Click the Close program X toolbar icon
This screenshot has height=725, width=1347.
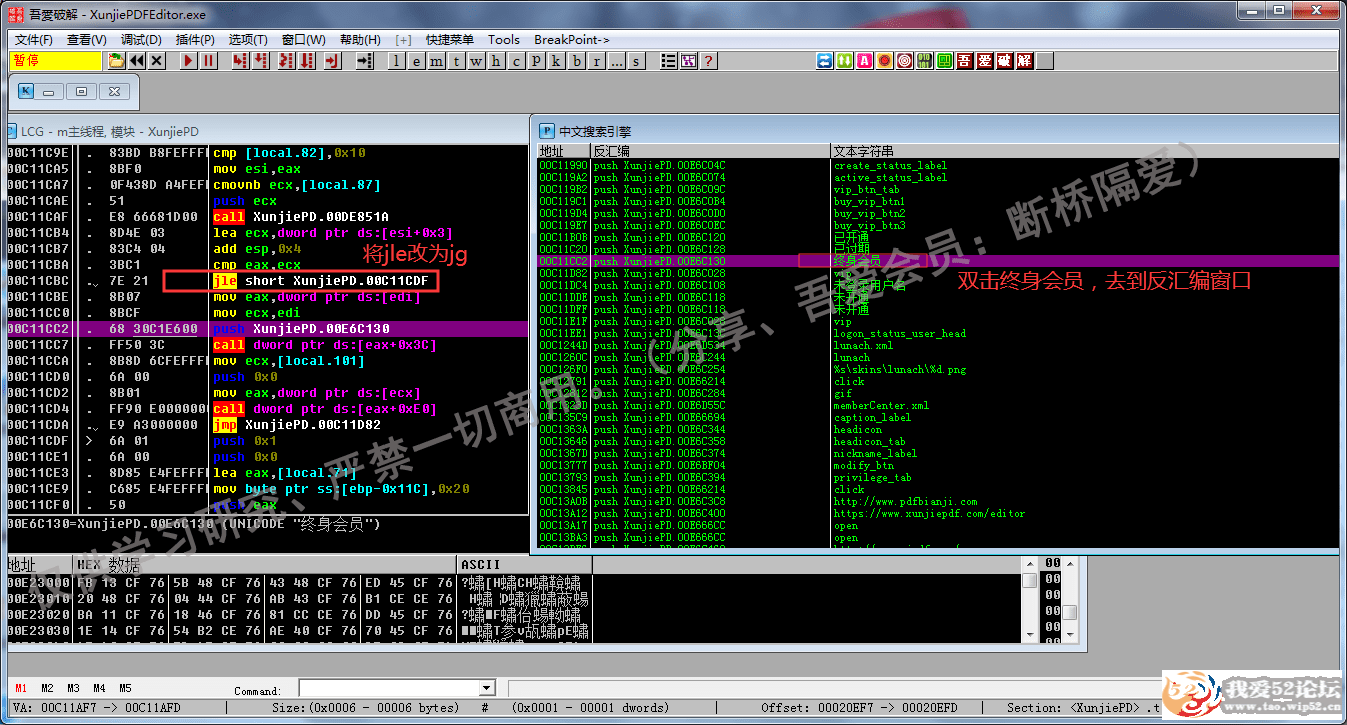pos(157,61)
